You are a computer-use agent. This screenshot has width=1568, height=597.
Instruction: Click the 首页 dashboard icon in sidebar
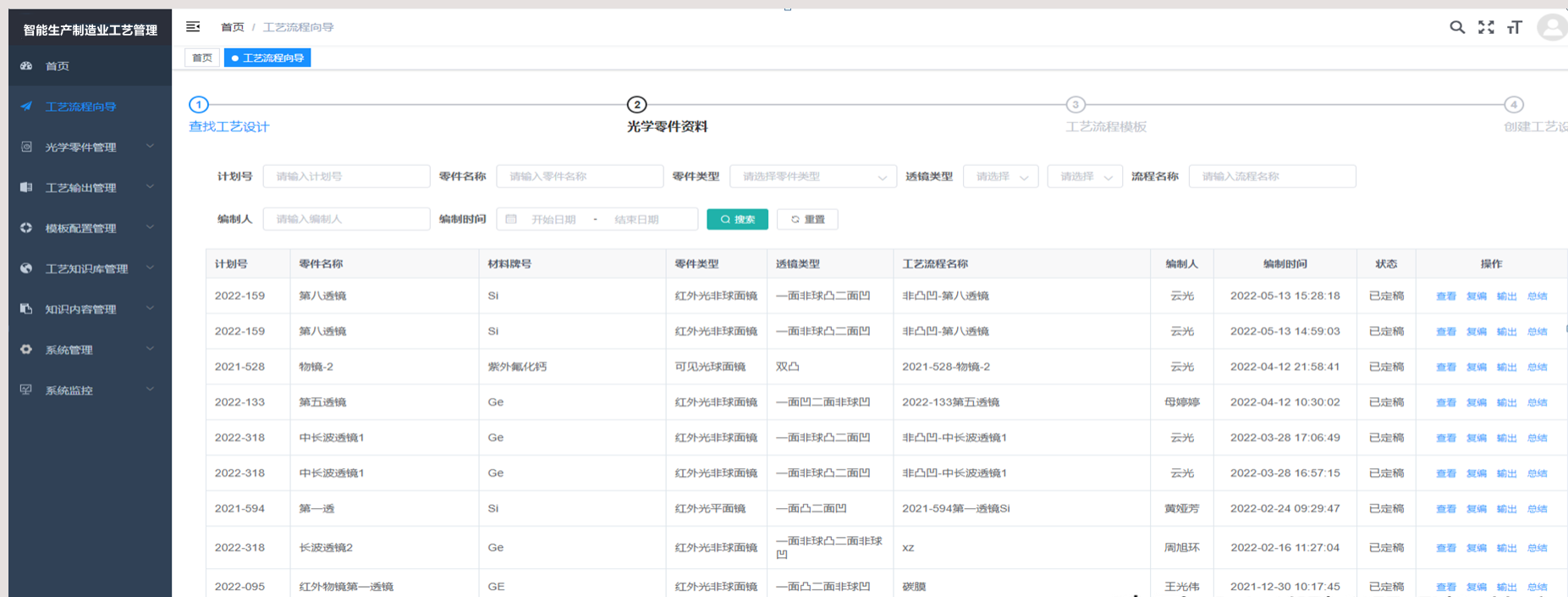coord(26,66)
